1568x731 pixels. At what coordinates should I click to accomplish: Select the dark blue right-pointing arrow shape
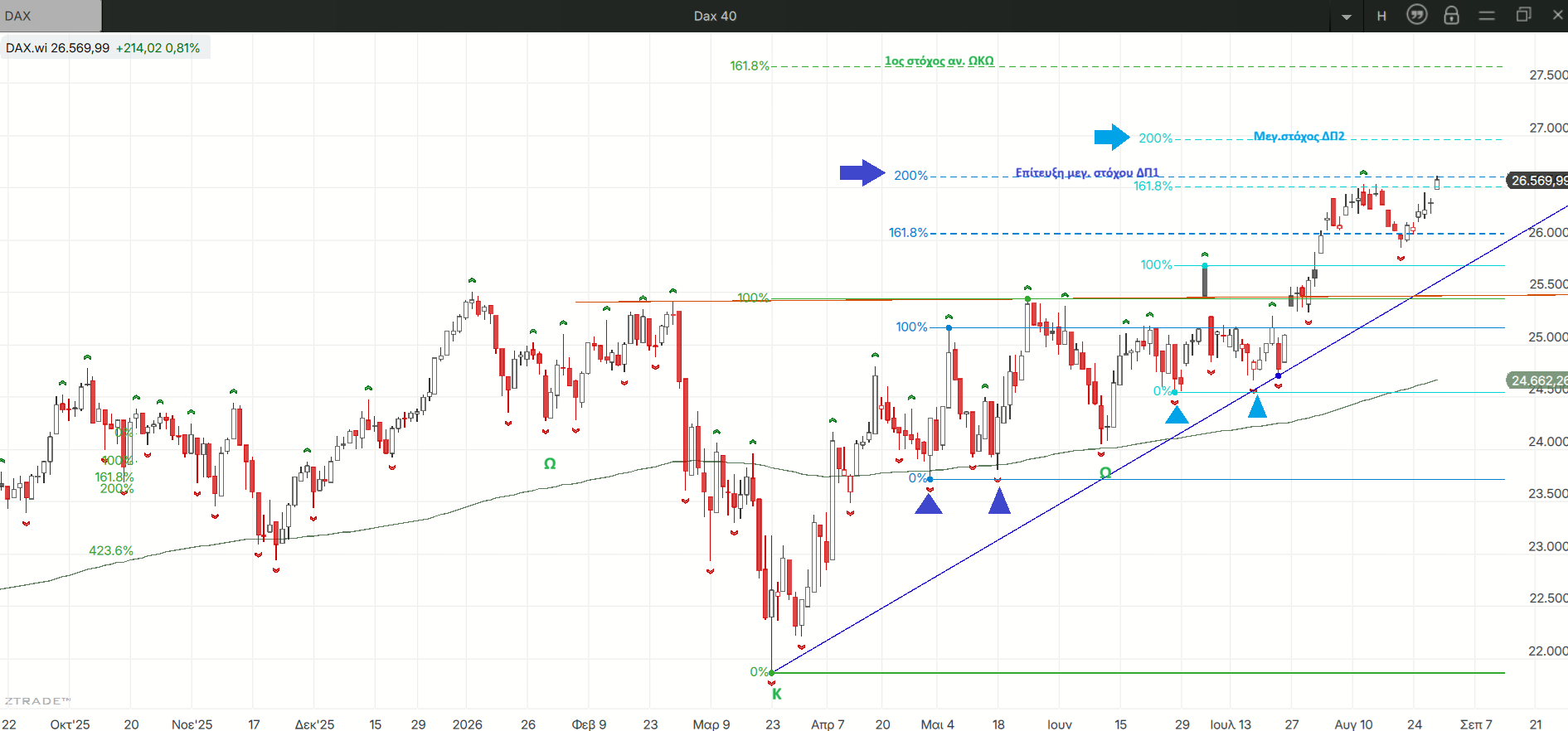862,172
